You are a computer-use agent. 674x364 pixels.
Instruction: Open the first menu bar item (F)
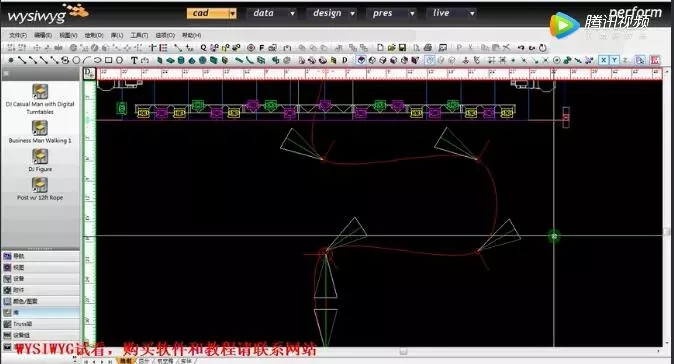[x=18, y=35]
